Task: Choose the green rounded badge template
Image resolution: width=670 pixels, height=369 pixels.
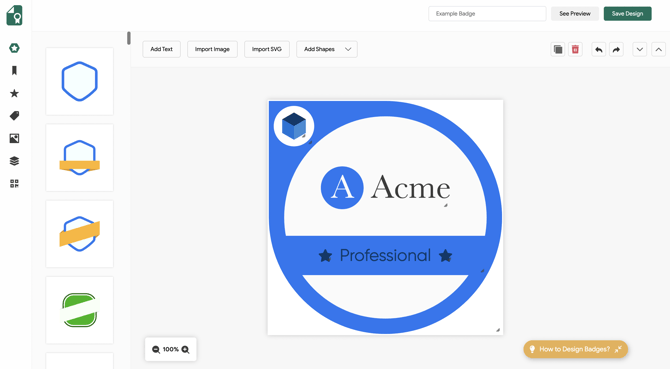Action: [79, 310]
